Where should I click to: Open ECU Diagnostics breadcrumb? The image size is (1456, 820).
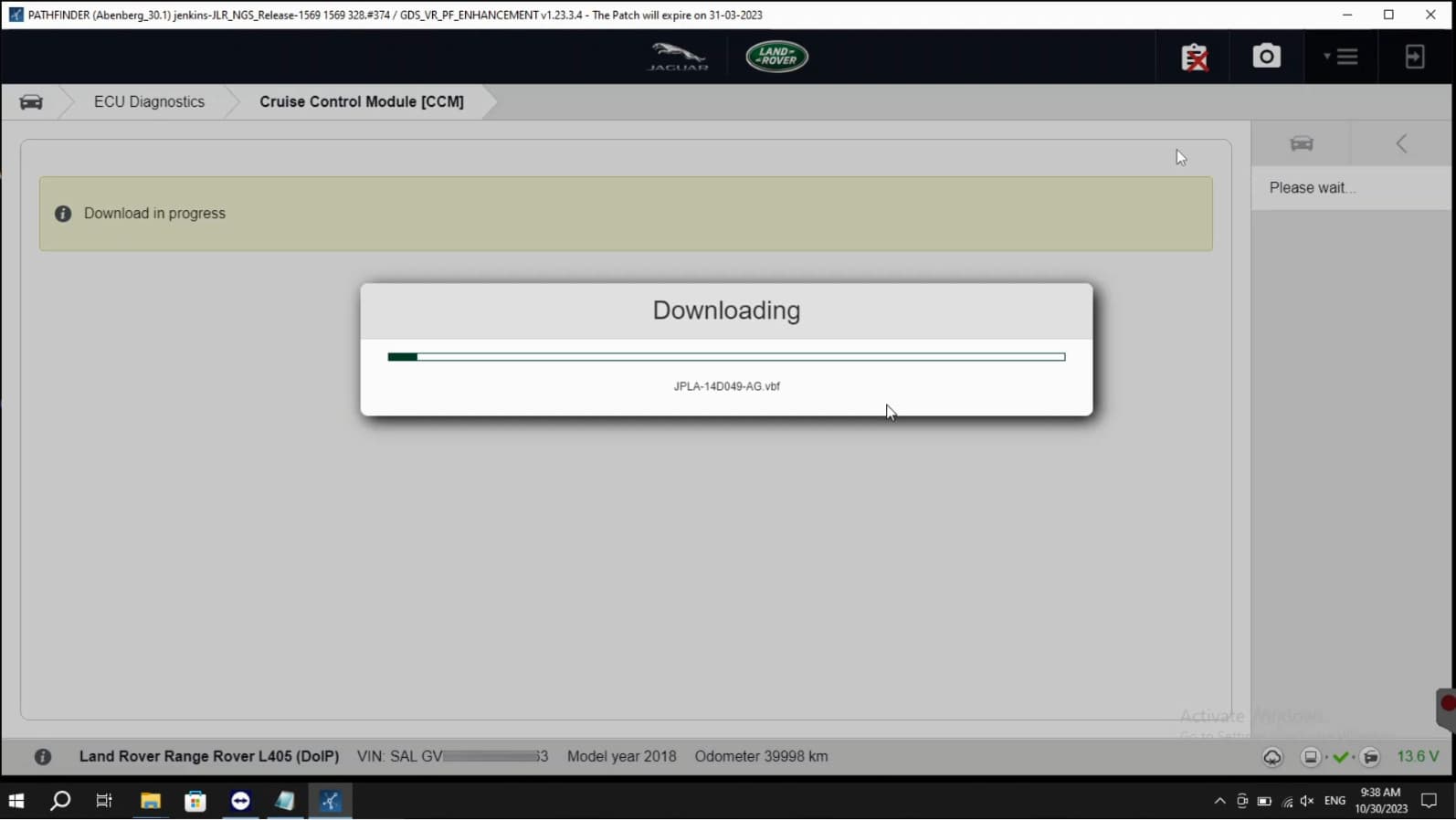(149, 101)
